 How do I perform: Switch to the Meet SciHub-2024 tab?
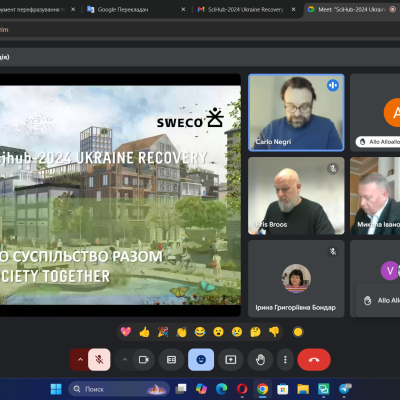(352, 9)
